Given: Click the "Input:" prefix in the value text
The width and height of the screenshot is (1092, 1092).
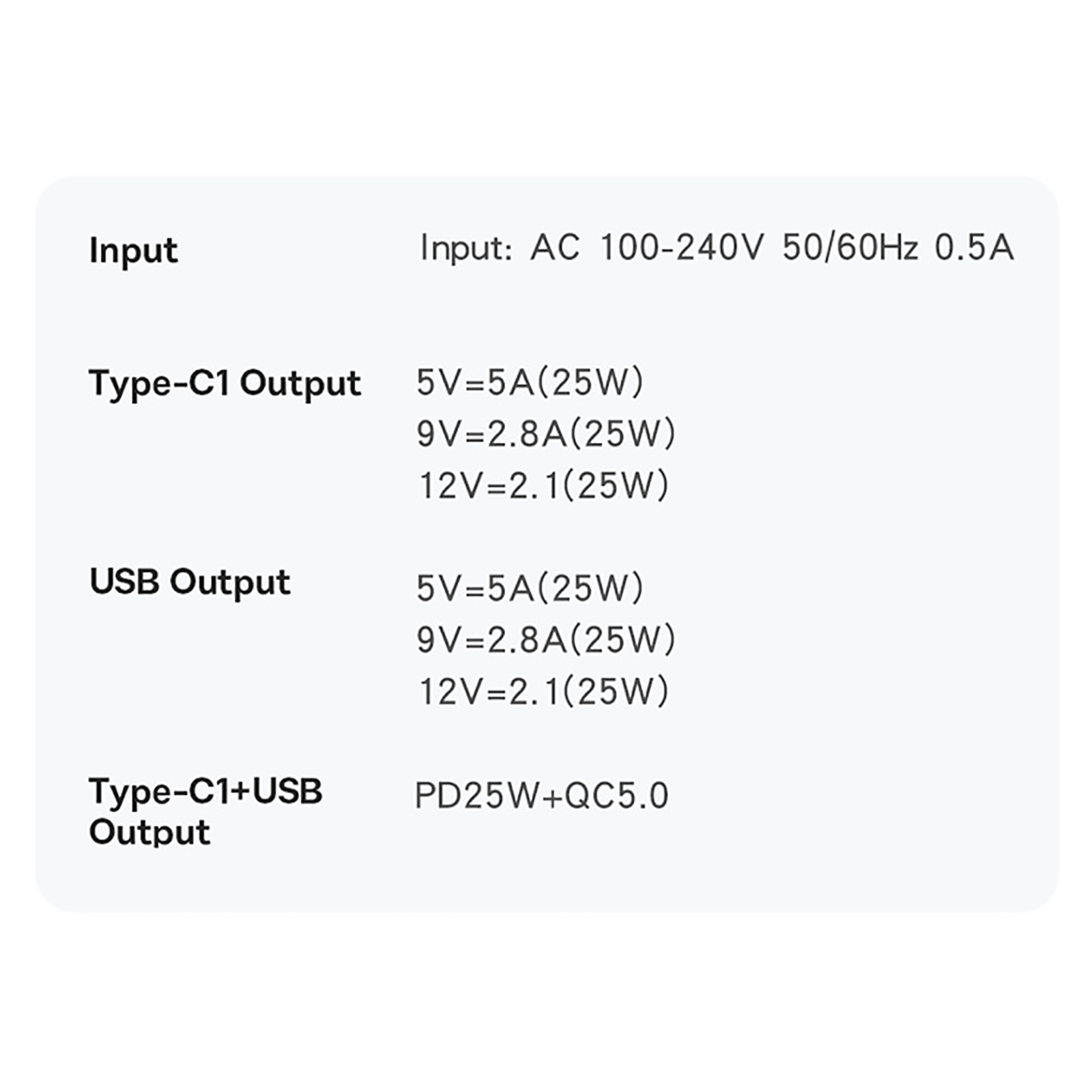Looking at the screenshot, I should click(465, 247).
